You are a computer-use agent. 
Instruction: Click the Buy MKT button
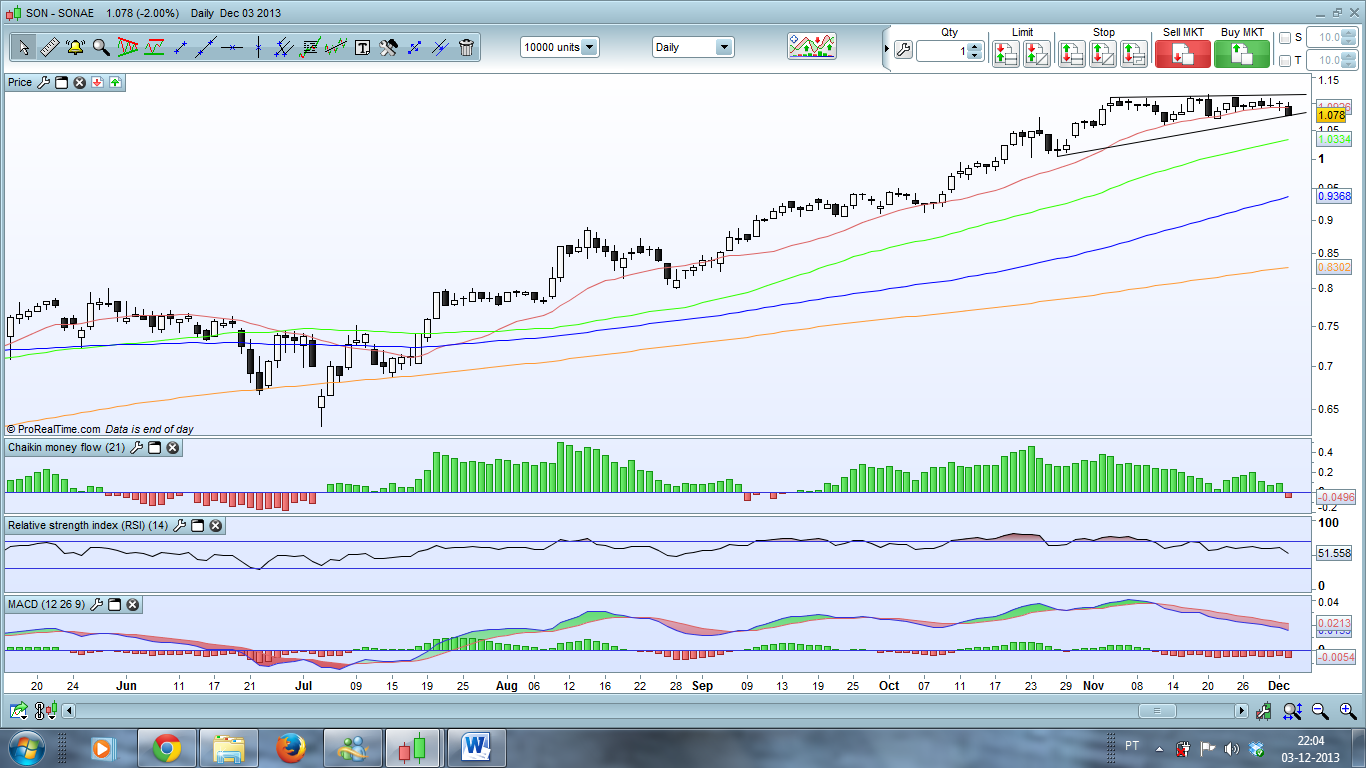coord(1241,53)
